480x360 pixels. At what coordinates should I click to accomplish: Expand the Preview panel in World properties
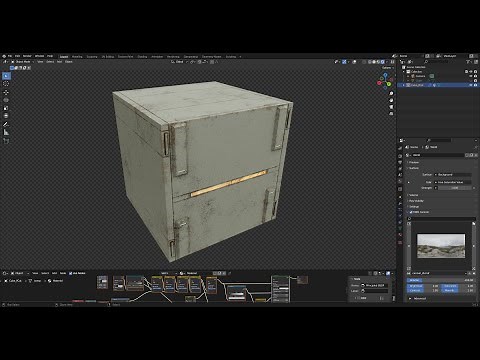click(x=414, y=162)
